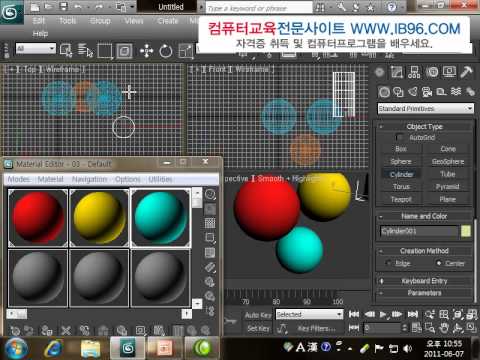
Task: Enable the AutoGrid checkbox
Action: pos(399,137)
